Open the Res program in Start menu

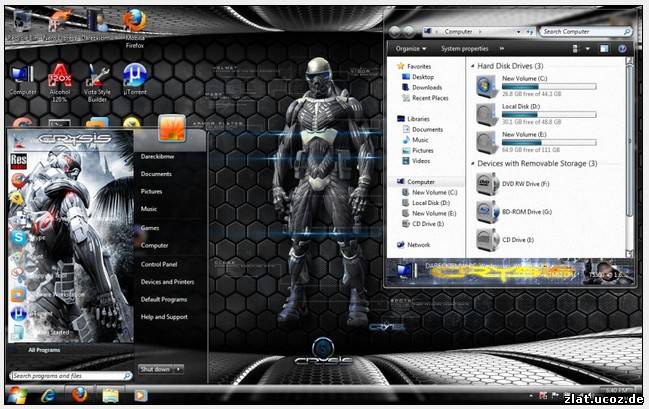click(x=19, y=161)
